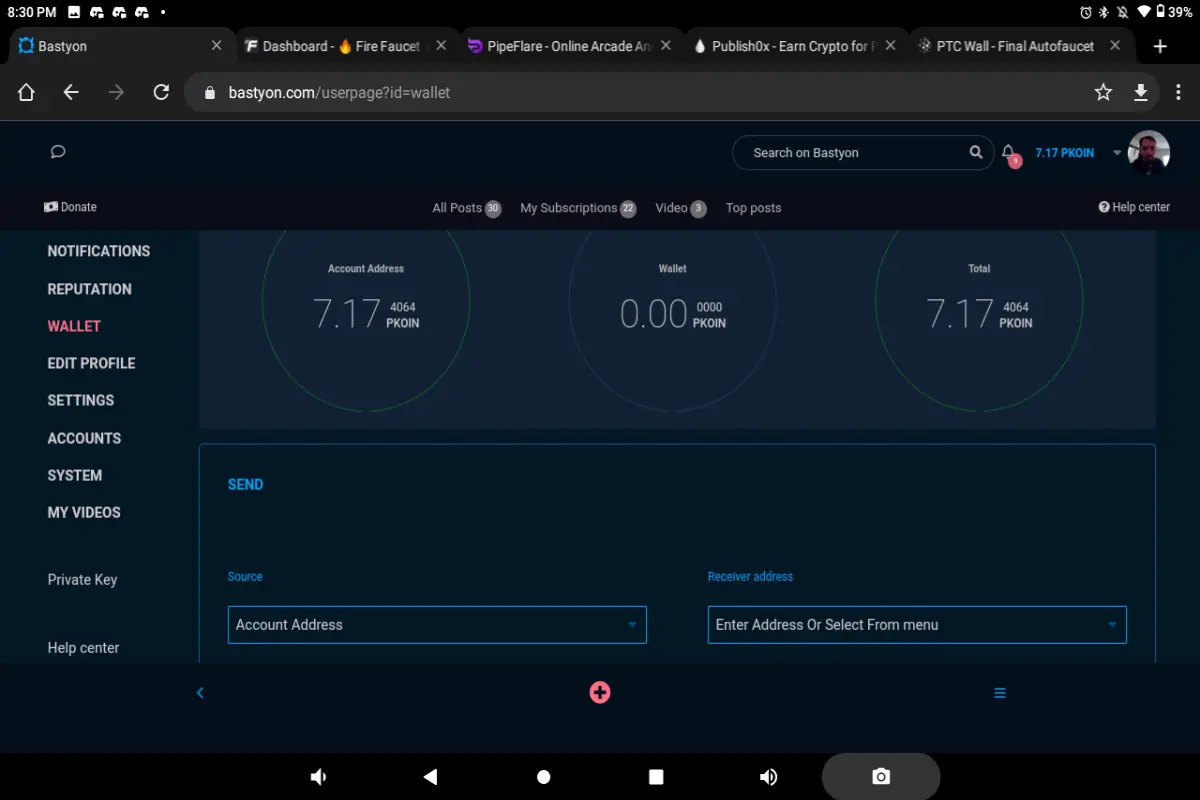Bookmark the page with the star icon

(1103, 92)
